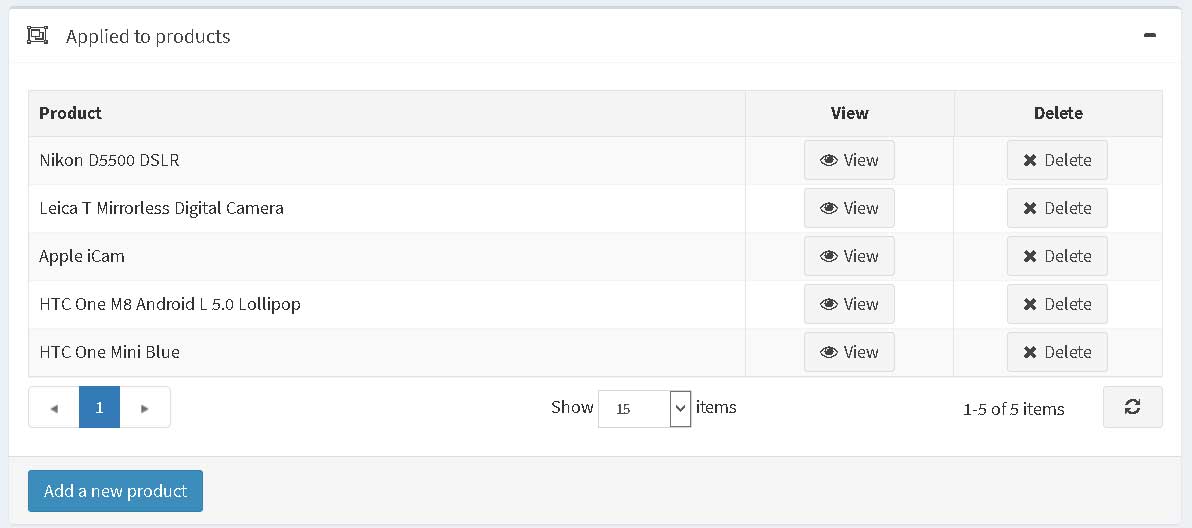Delete the HTC One Mini Blue entry
This screenshot has height=528, width=1192.
[1057, 352]
